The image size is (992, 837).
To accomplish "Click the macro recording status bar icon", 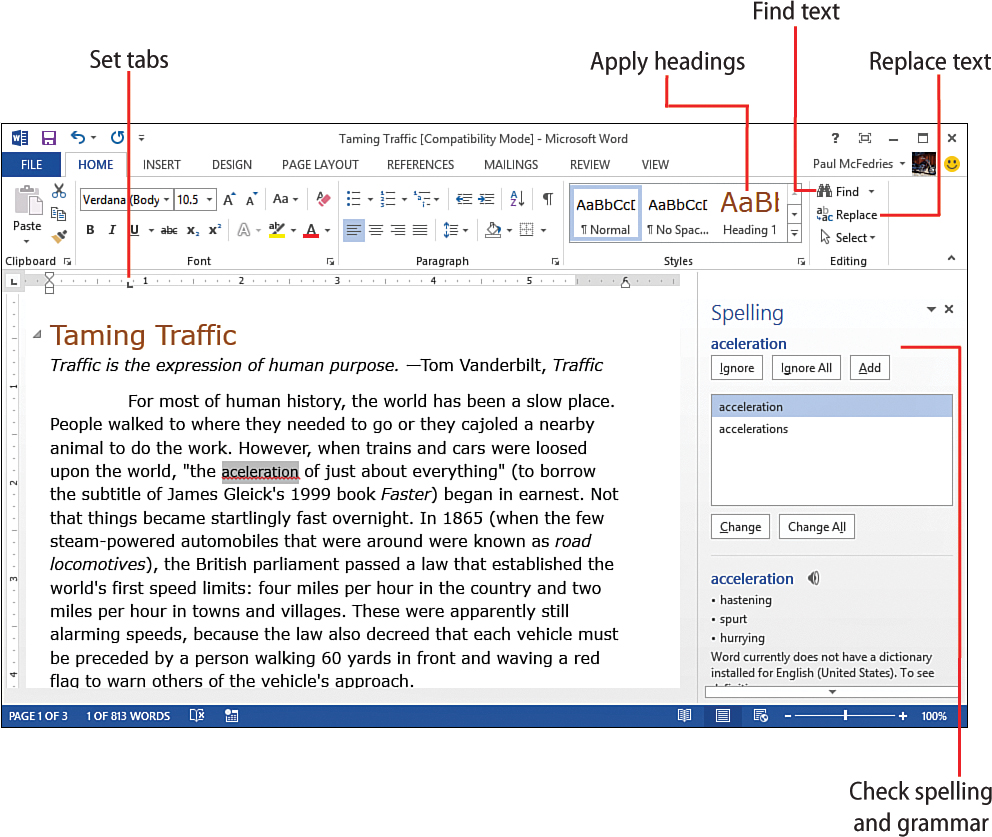I will point(232,716).
